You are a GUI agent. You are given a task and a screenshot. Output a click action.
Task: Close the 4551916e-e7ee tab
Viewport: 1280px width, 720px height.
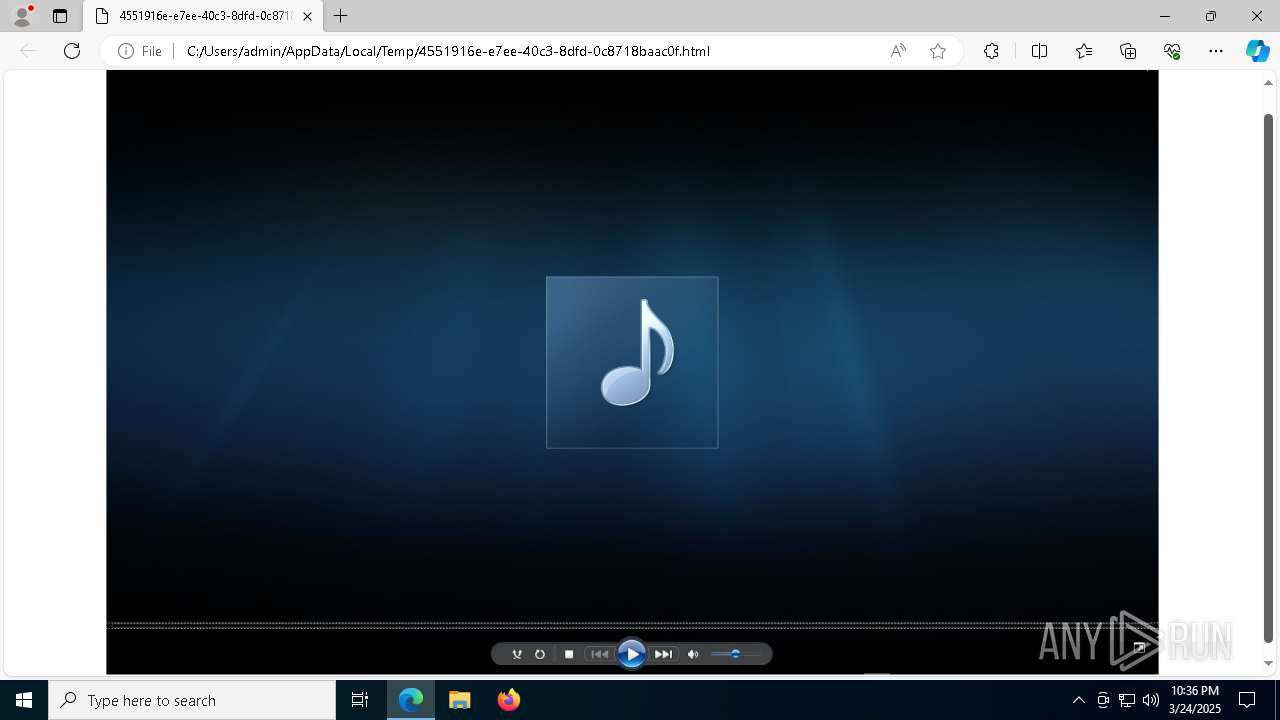coord(307,16)
